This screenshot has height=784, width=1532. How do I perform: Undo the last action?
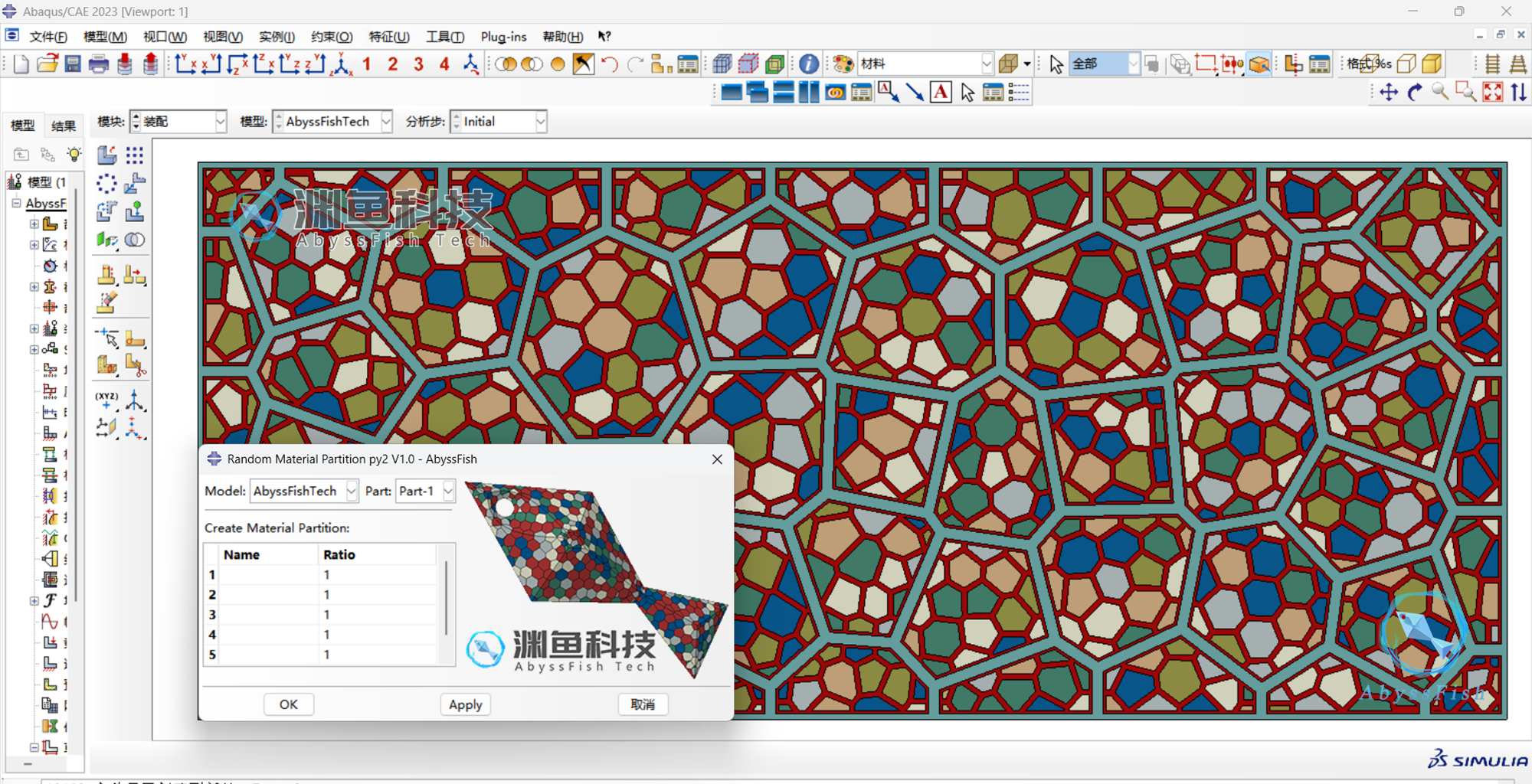pos(610,64)
